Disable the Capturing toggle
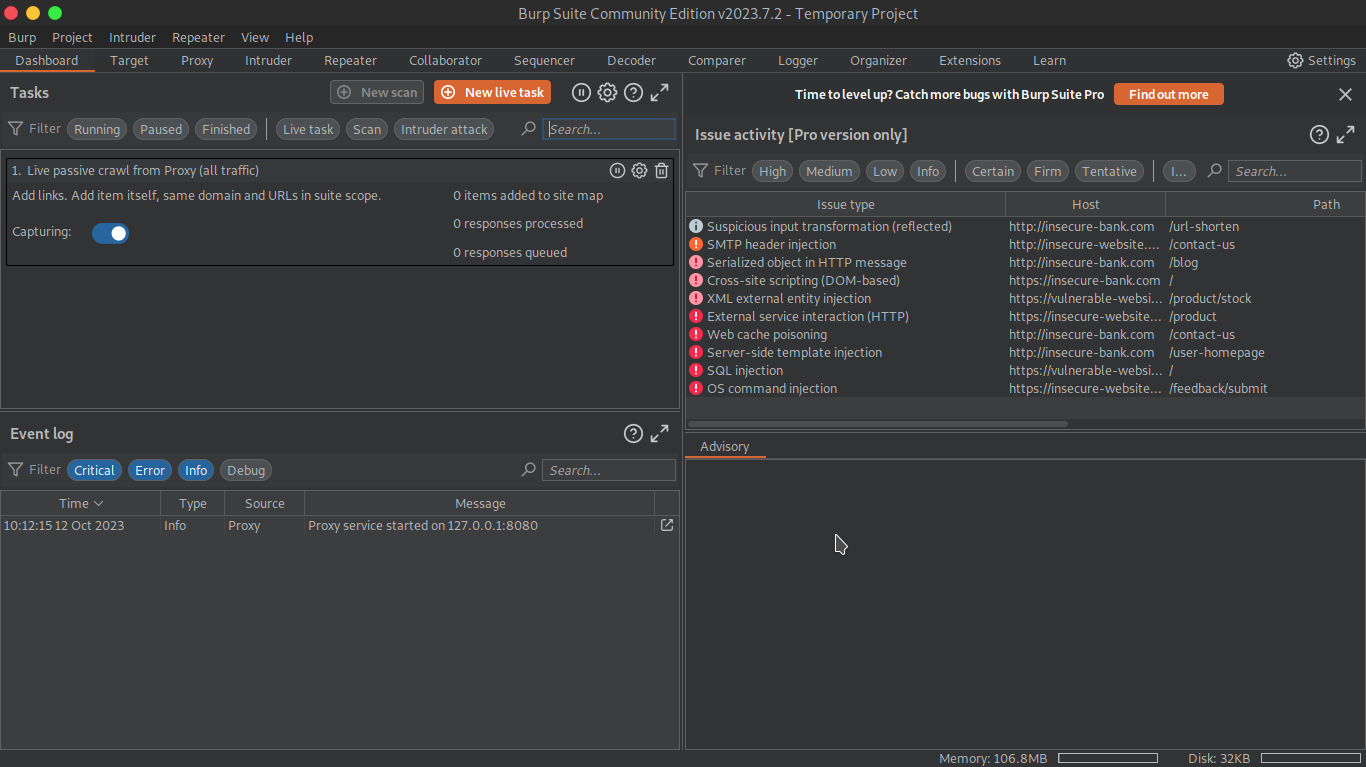The width and height of the screenshot is (1366, 767). (110, 232)
